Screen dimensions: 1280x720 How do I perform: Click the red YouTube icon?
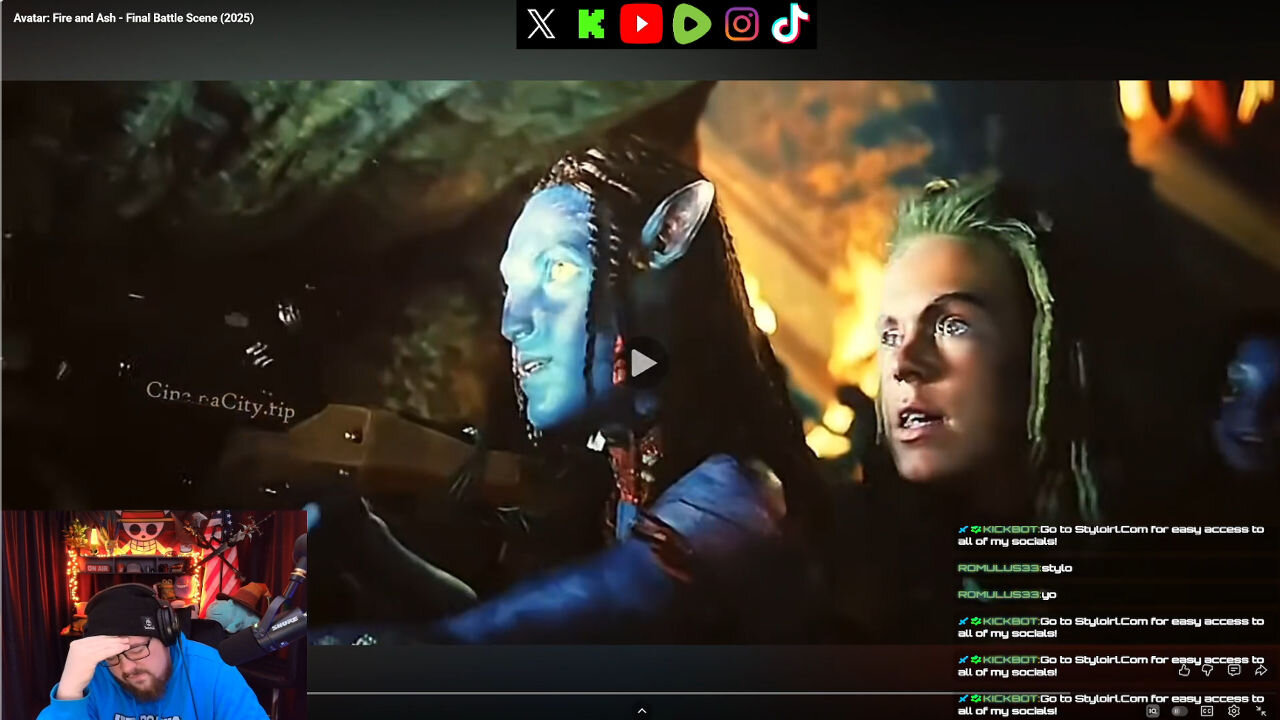(x=641, y=24)
